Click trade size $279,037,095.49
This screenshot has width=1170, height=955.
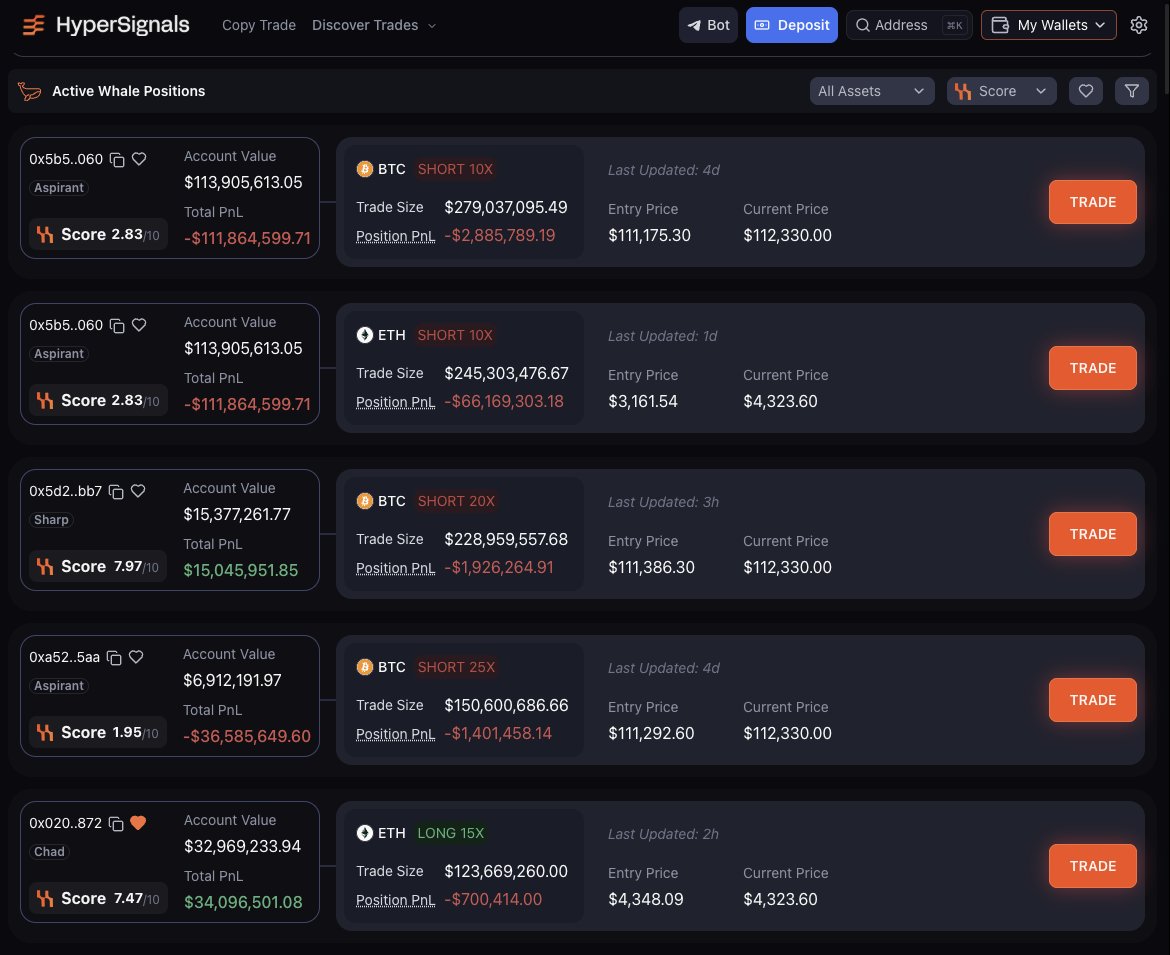[x=506, y=207]
